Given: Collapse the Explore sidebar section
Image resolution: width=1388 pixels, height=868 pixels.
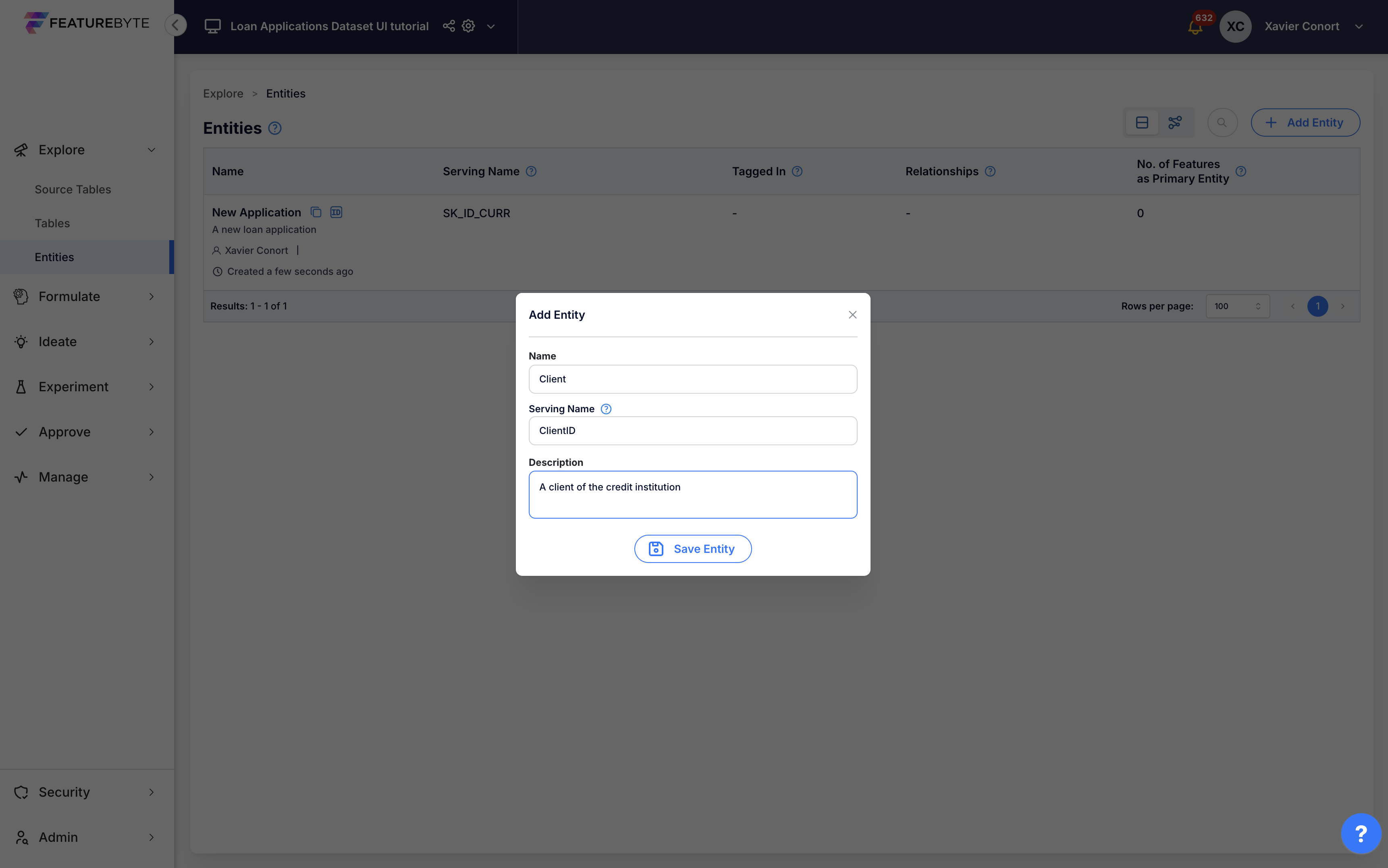Looking at the screenshot, I should tap(151, 150).
